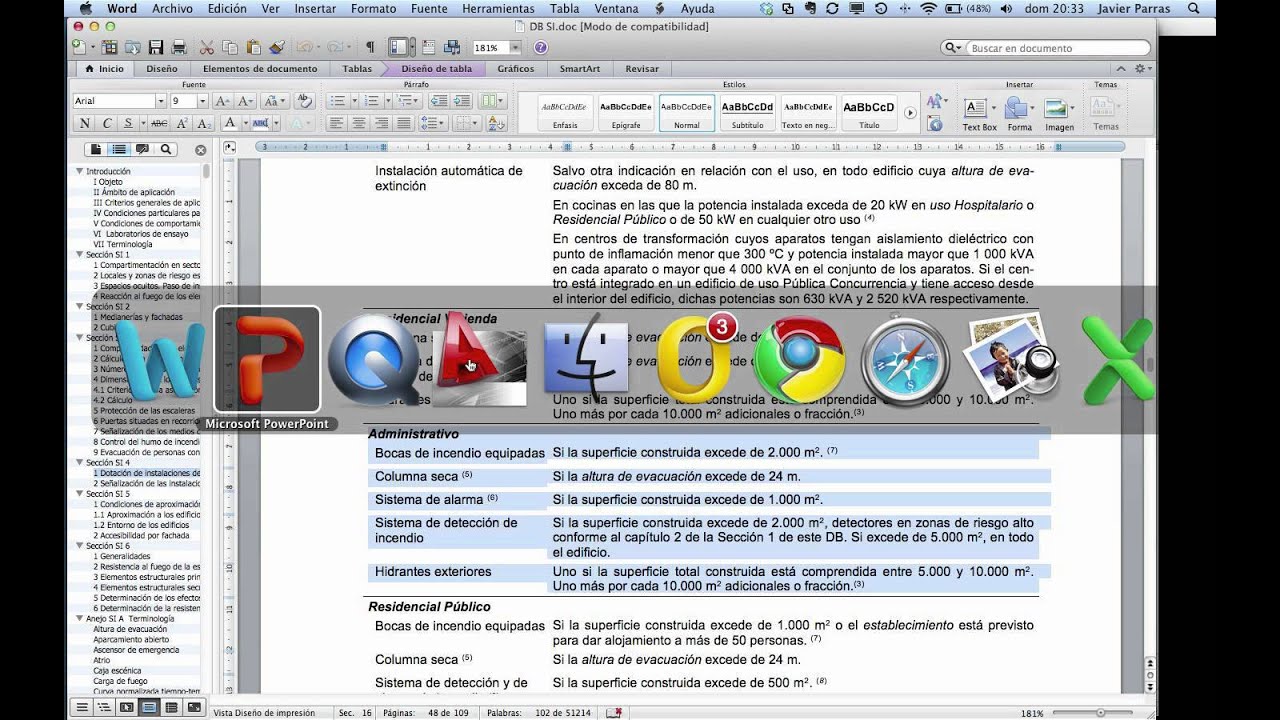Image resolution: width=1280 pixels, height=720 pixels.
Task: Select Finder in the app switcher
Action: pos(586,359)
